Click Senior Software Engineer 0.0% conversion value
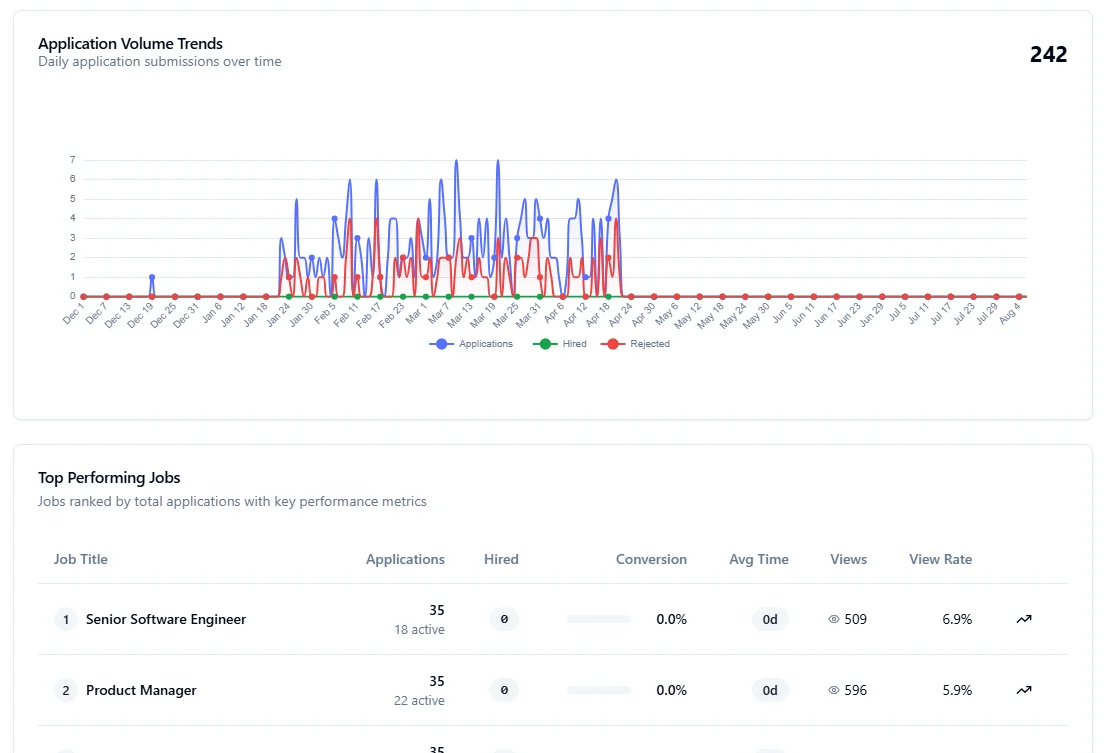 pos(671,620)
